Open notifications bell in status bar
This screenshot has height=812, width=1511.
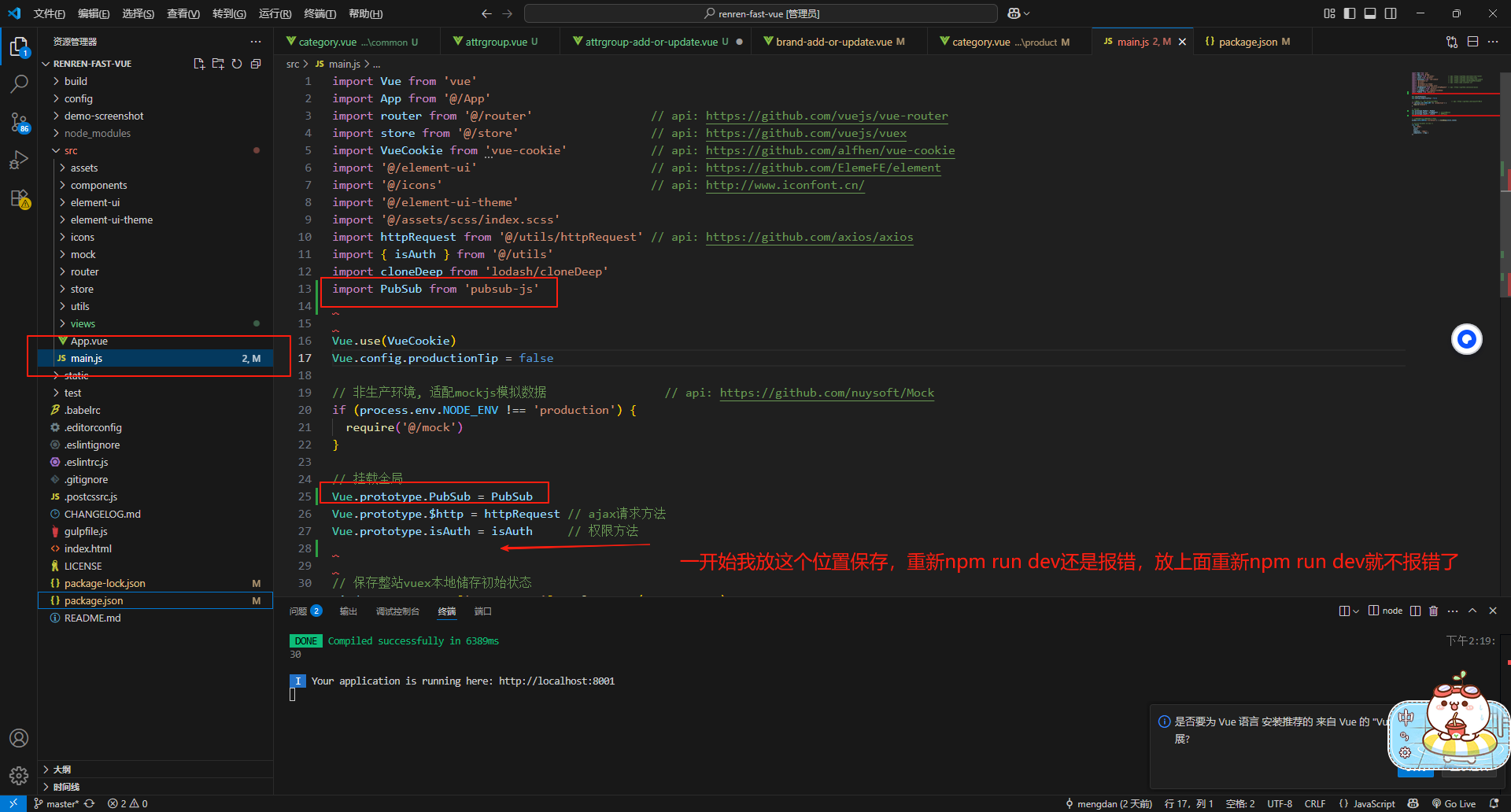tap(1494, 803)
